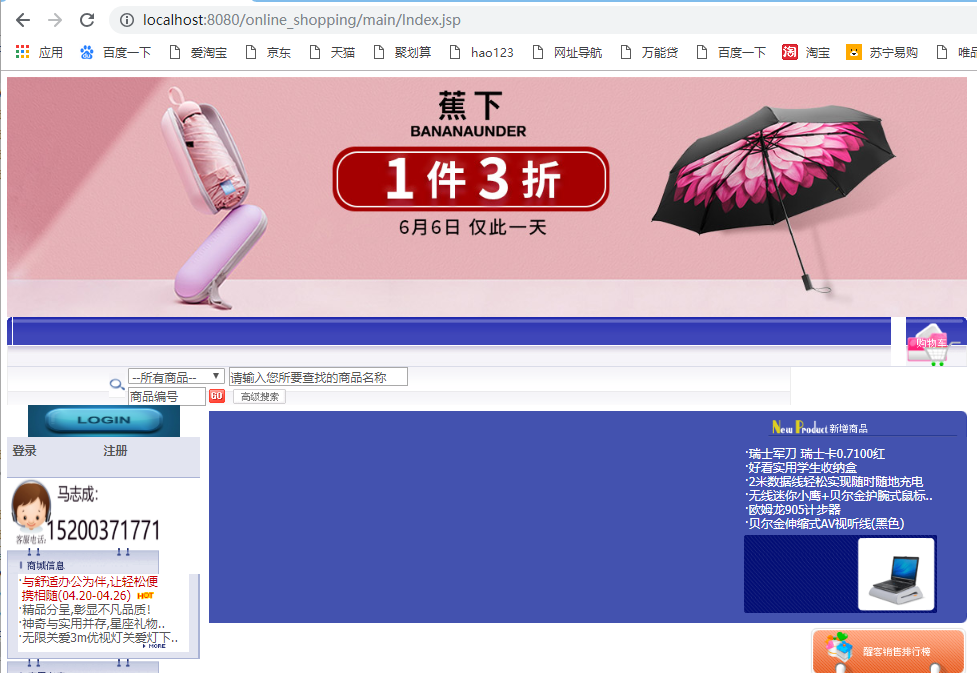
Task: Click the MORE link in 商城信息
Action: (x=155, y=646)
